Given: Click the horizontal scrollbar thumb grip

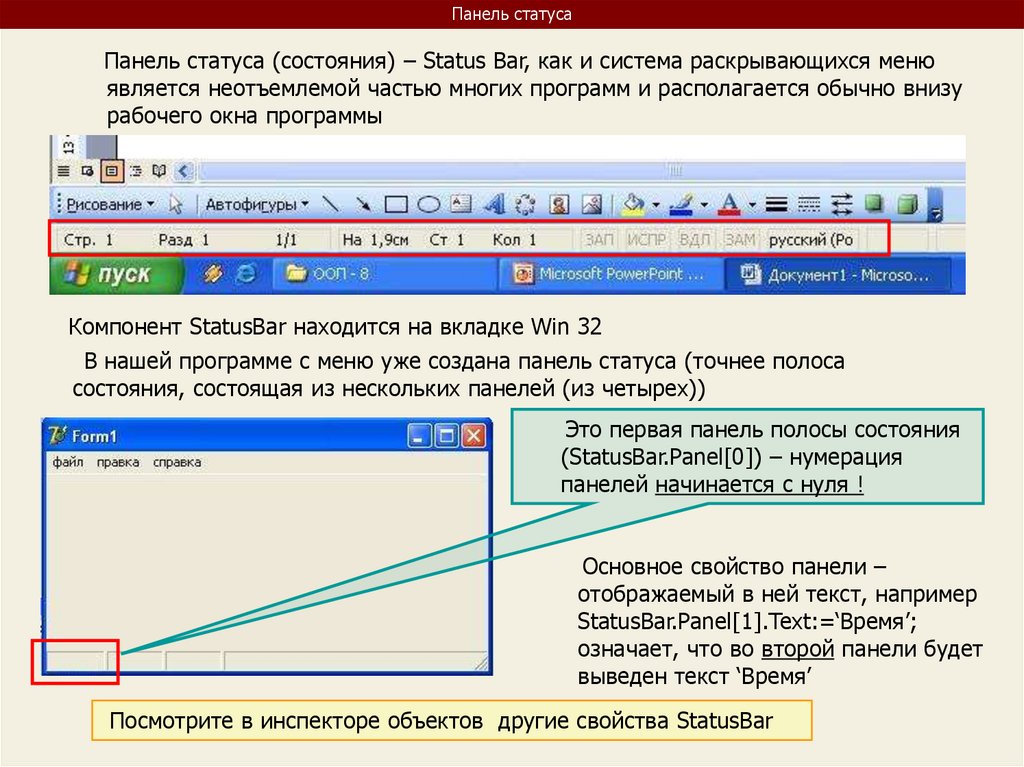Looking at the screenshot, I should tap(675, 171).
